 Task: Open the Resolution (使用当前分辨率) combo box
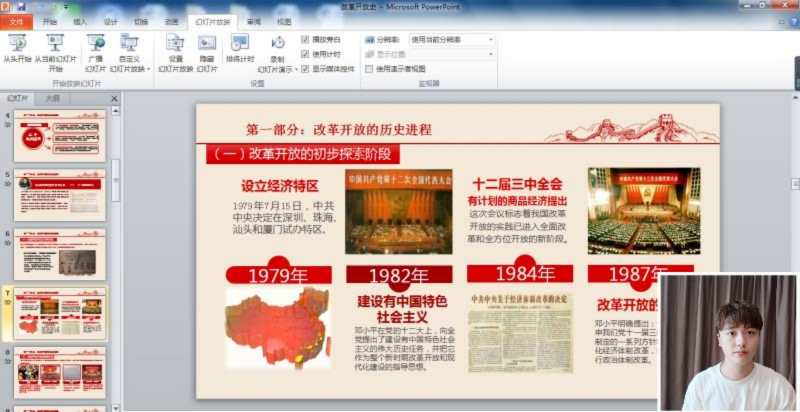point(452,39)
